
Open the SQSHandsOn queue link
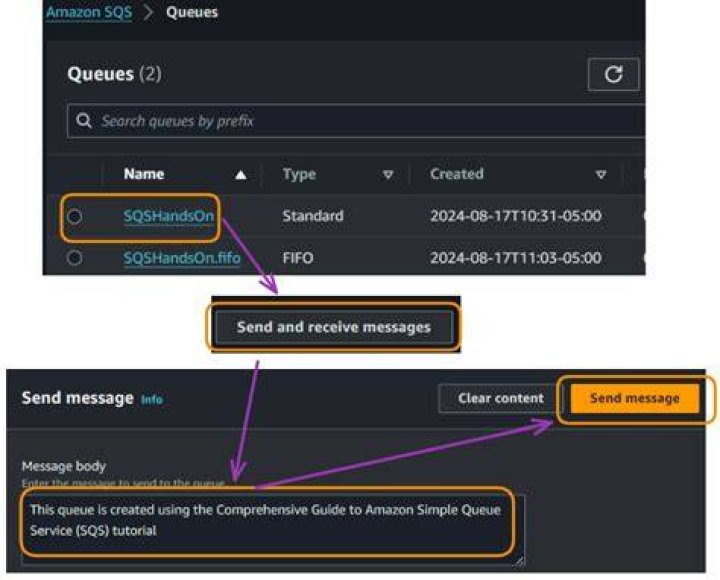(169, 216)
